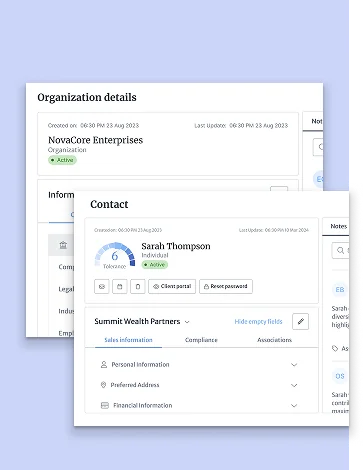Viewport: 363px width, 470px height.
Task: Click the clipboard icon button in the Contact card
Action: [x=138, y=286]
